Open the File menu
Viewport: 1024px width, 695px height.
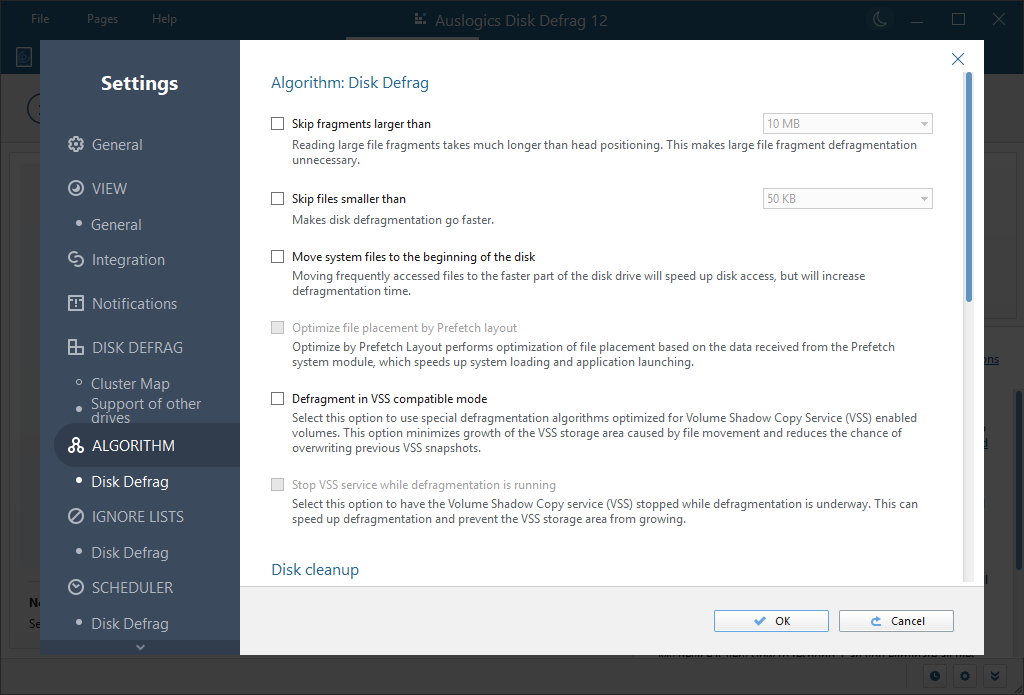click(40, 19)
